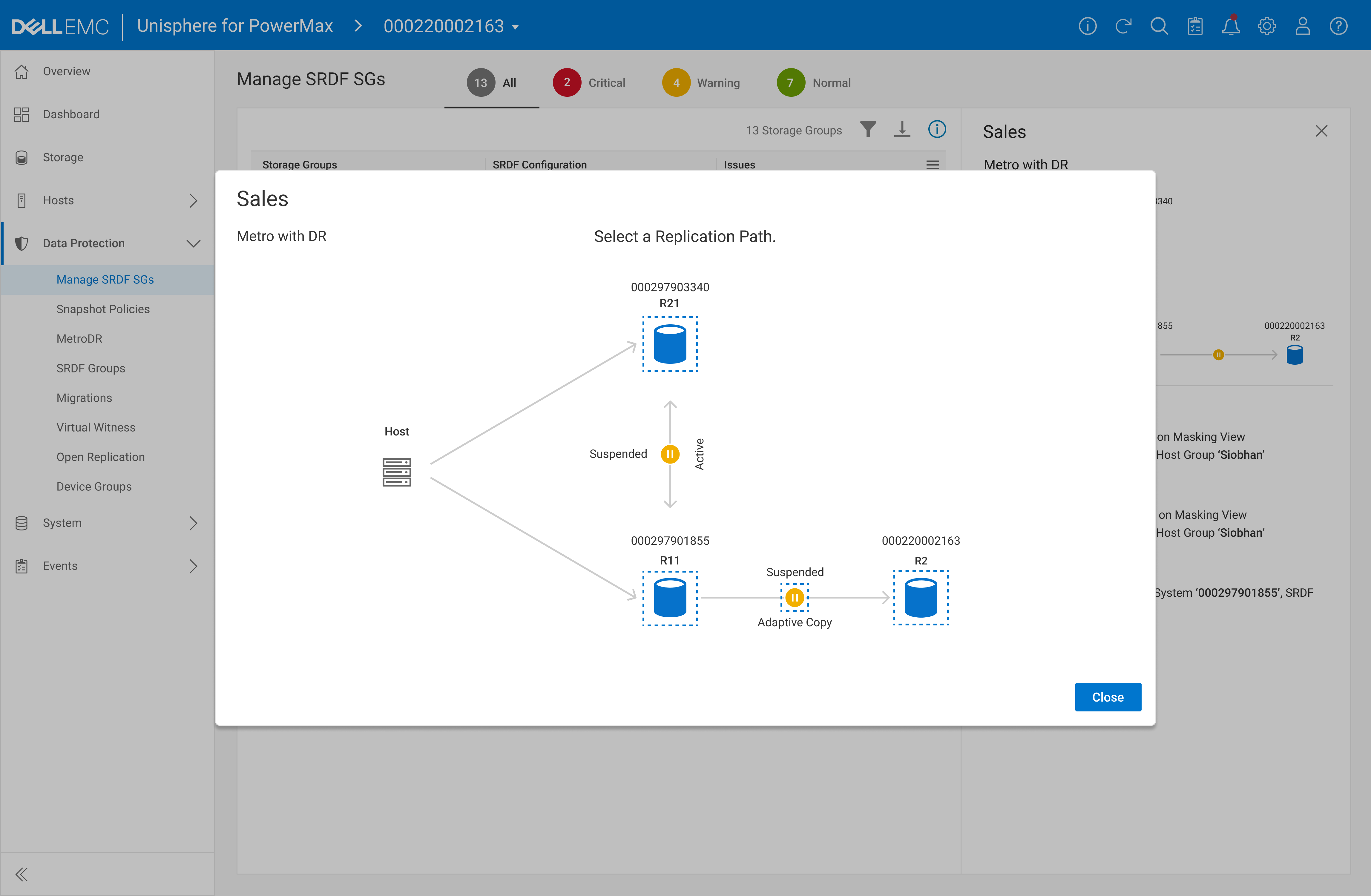Image resolution: width=1371 pixels, height=896 pixels.
Task: Select the suspended Active link pause icon
Action: click(670, 454)
